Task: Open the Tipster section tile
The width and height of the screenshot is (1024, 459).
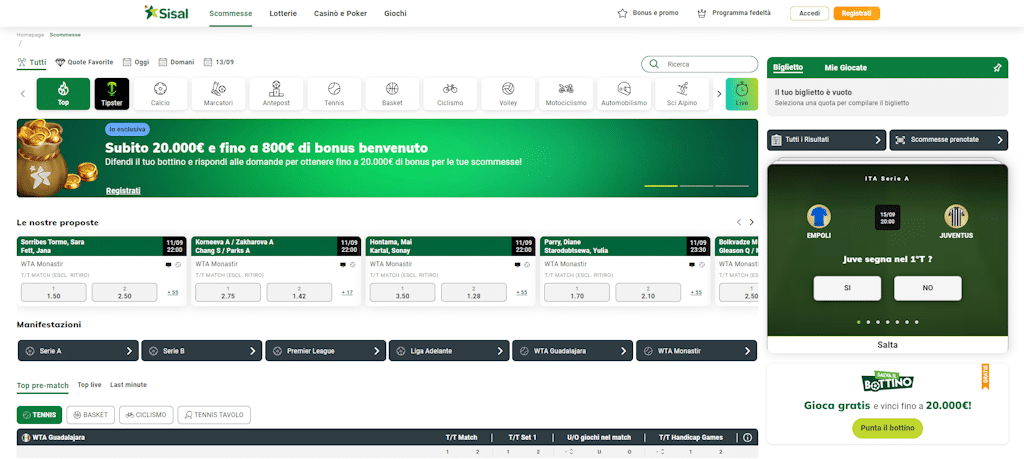Action: click(x=112, y=94)
